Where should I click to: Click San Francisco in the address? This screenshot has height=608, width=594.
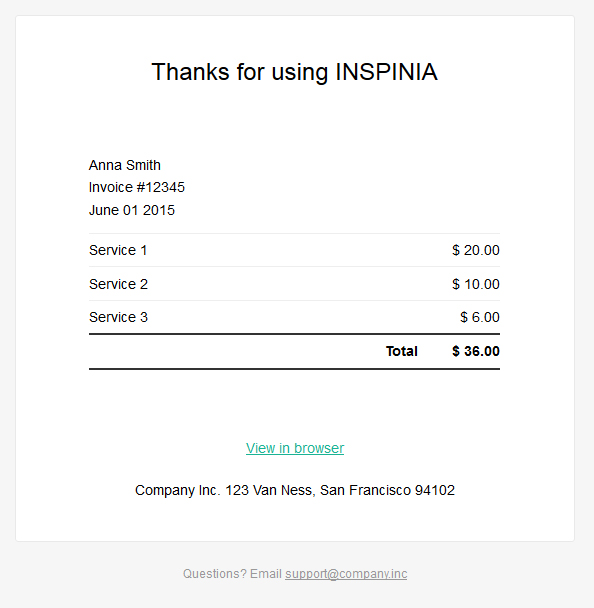[x=365, y=490]
